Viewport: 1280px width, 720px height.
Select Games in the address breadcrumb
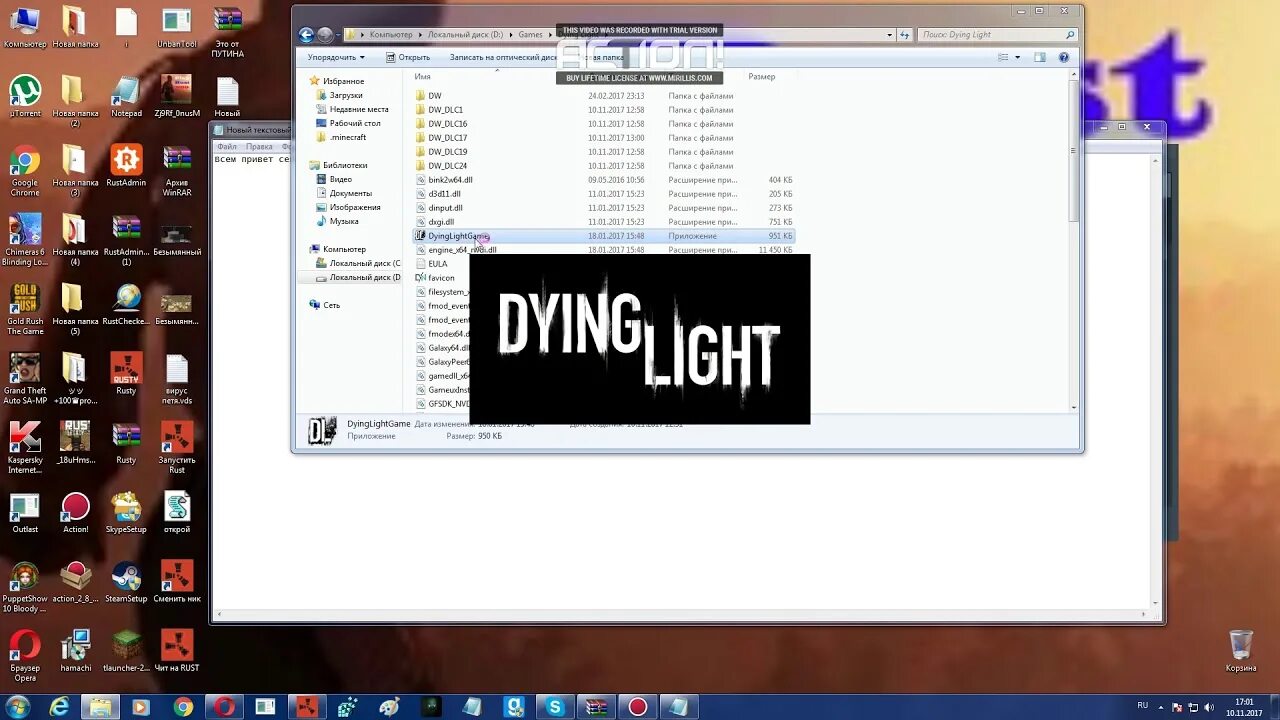530,35
